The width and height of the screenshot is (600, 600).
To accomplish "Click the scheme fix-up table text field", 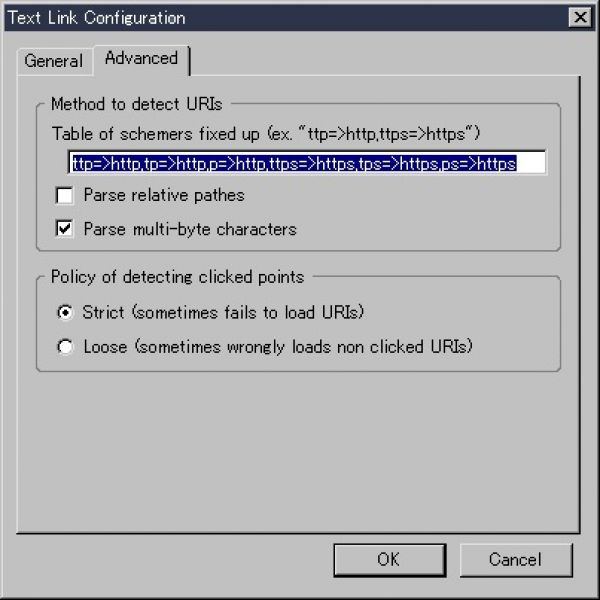I will tap(307, 163).
